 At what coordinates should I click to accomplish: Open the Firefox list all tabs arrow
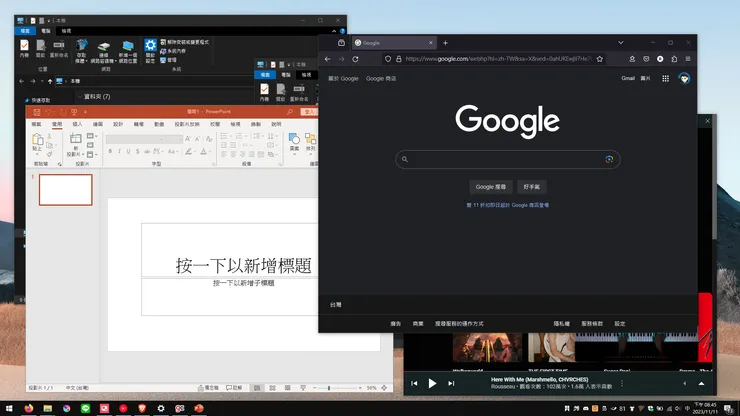tap(621, 43)
